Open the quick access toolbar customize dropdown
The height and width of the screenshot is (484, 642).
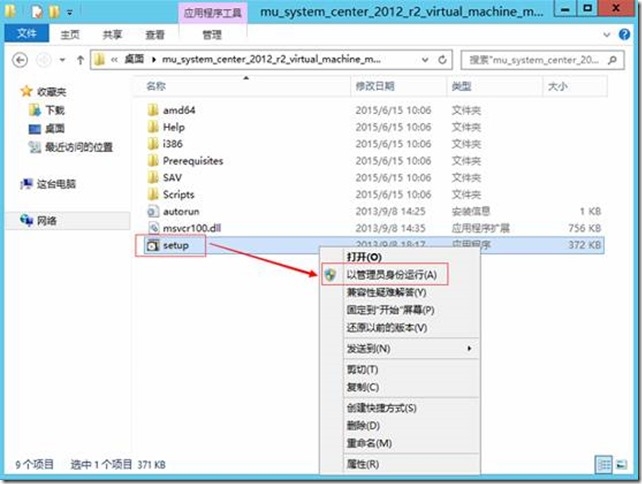[70, 13]
